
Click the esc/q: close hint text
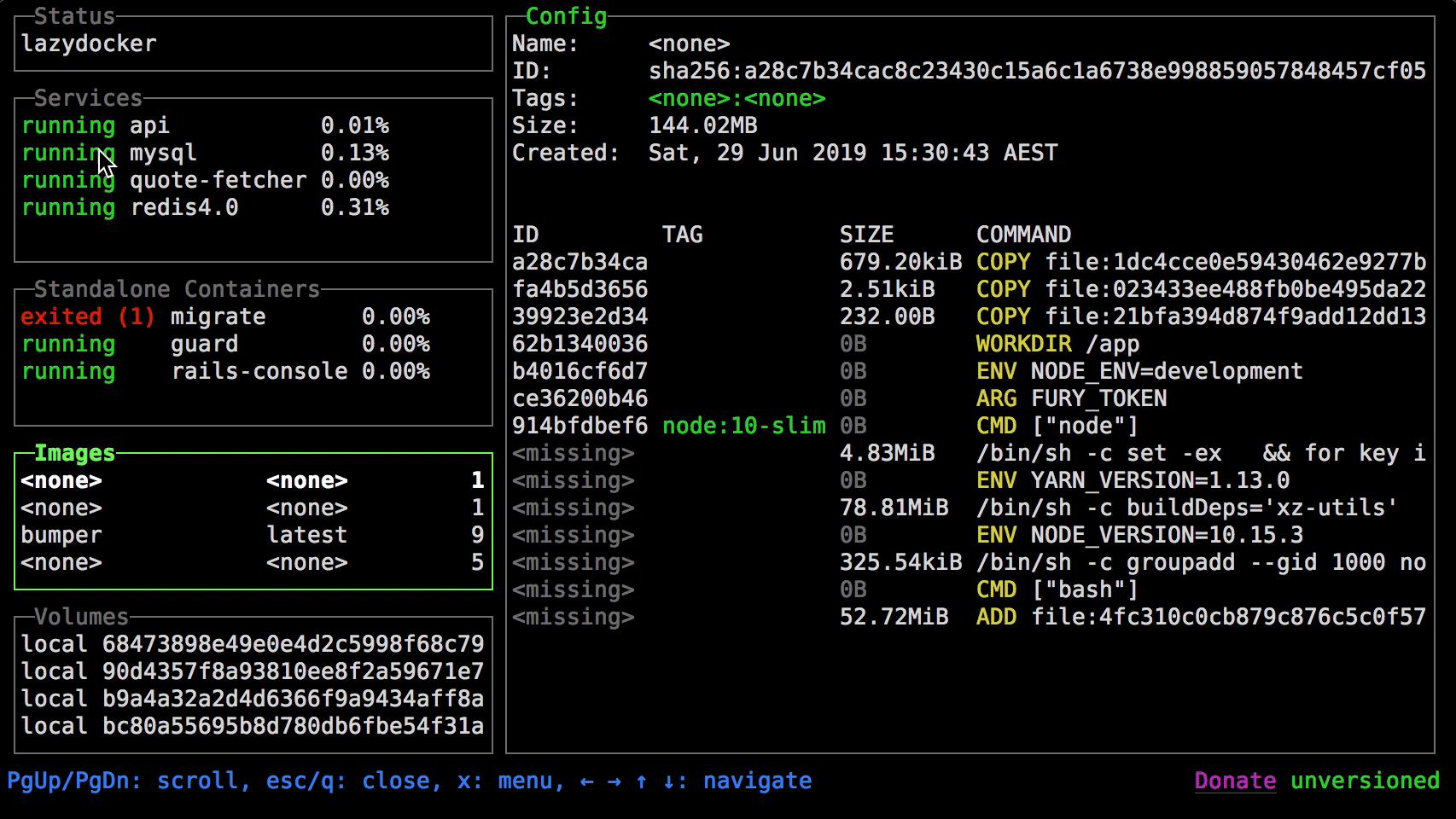click(x=350, y=780)
